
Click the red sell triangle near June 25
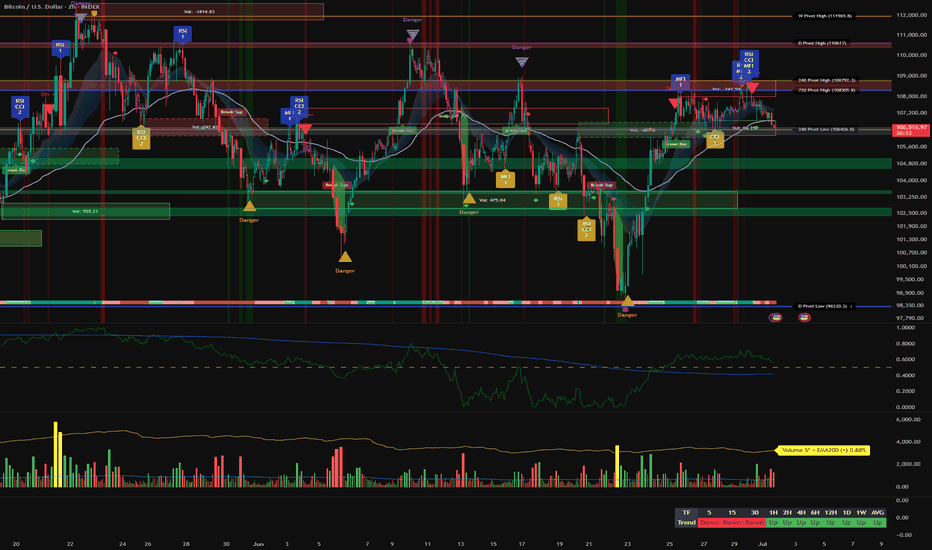673,103
